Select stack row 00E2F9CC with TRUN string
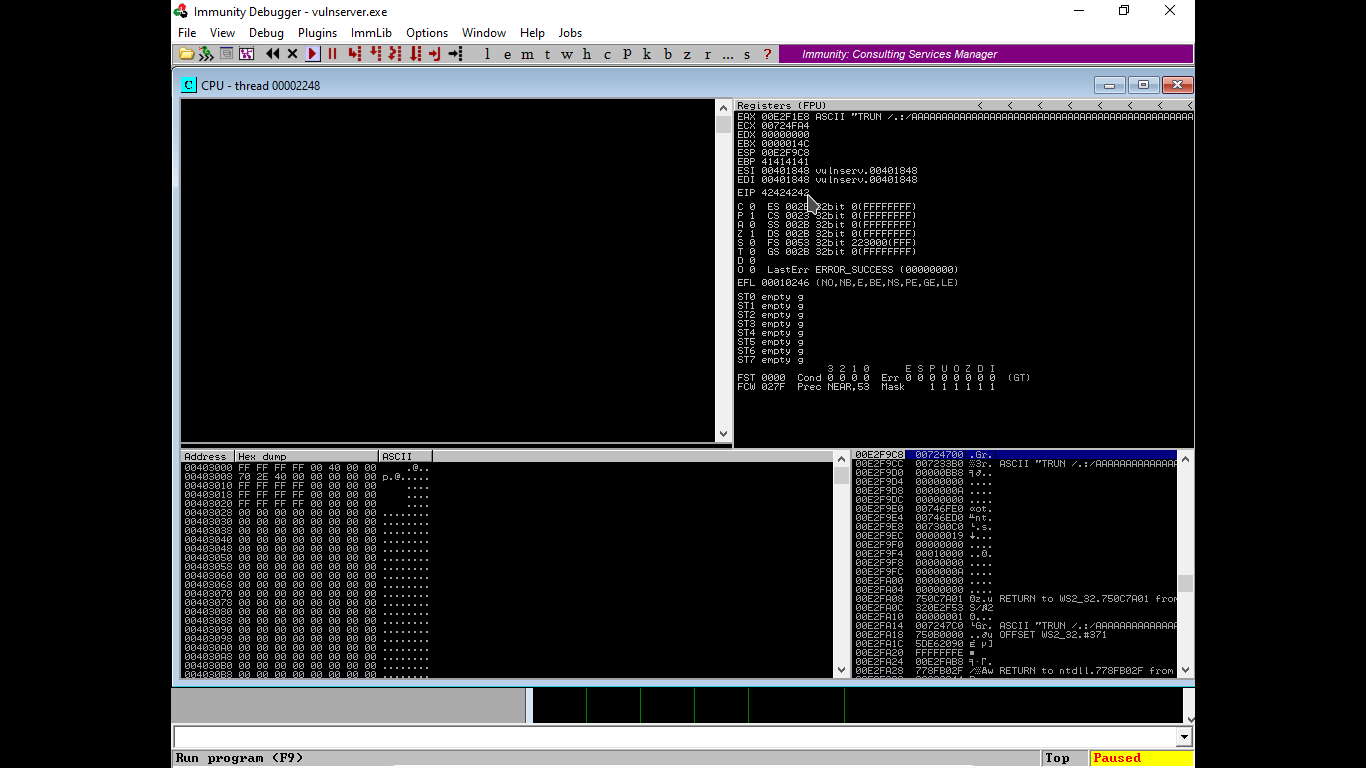The height and width of the screenshot is (768, 1366). pos(1015,464)
